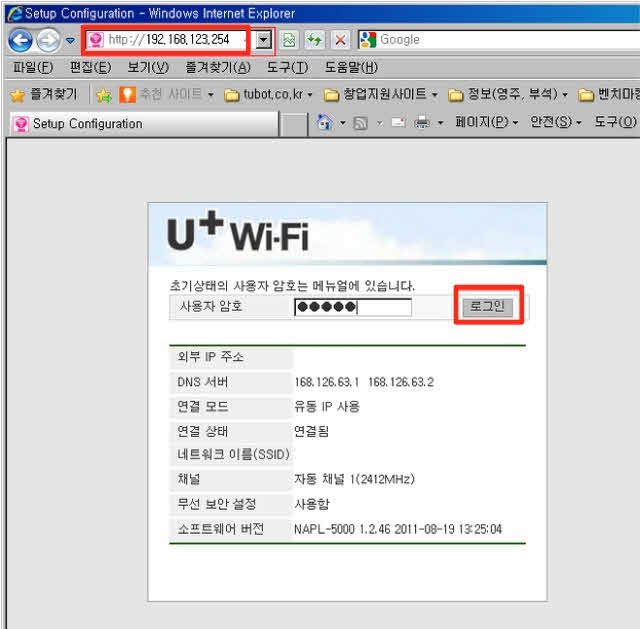Image resolution: width=640 pixels, height=629 pixels.
Task: Open the 추천 사이트 suggested sites dropdown
Action: coord(167,95)
